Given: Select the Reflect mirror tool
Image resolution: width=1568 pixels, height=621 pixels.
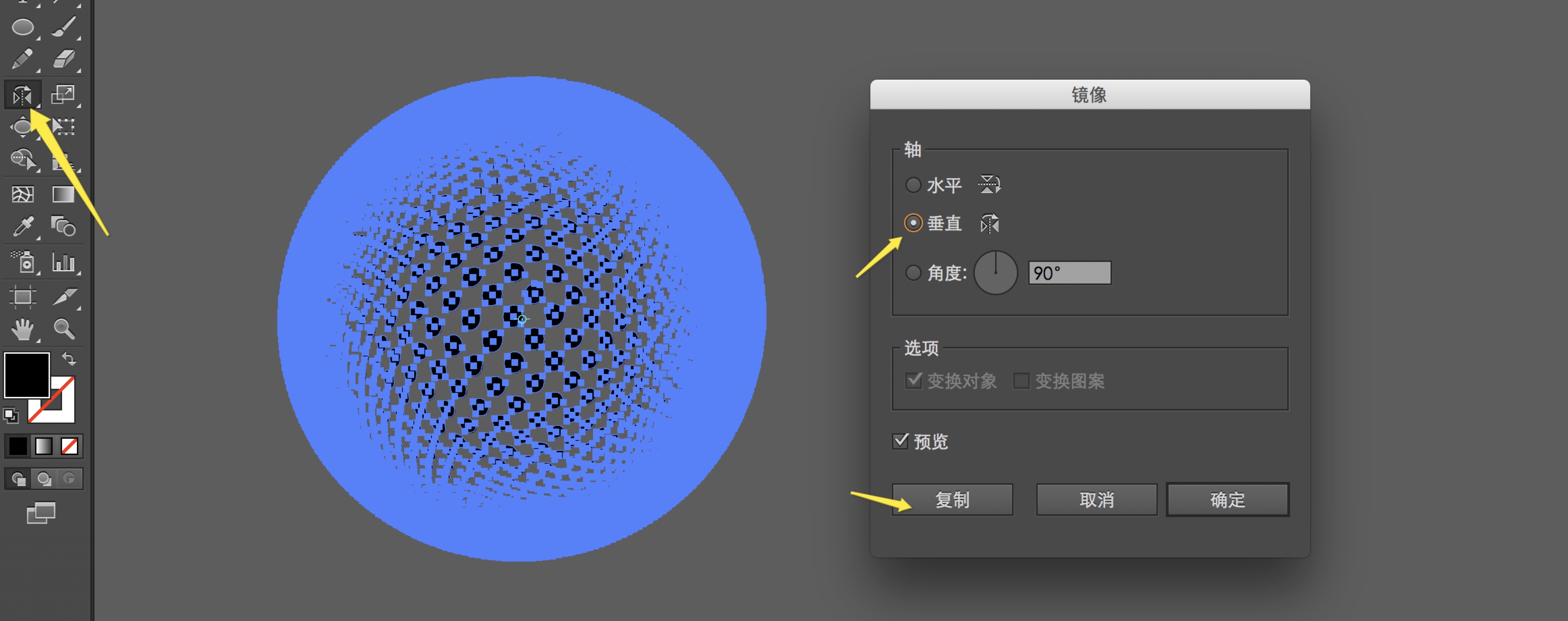Looking at the screenshot, I should click(x=23, y=95).
